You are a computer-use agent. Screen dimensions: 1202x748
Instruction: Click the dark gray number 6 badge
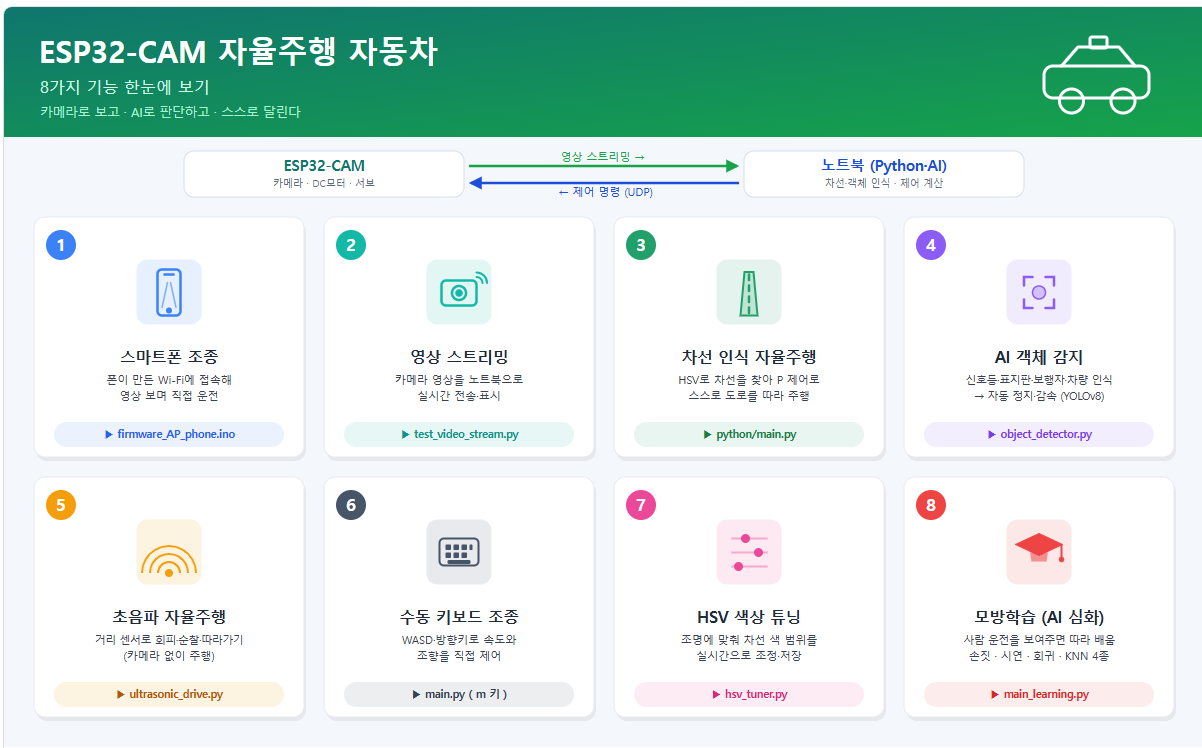(351, 505)
